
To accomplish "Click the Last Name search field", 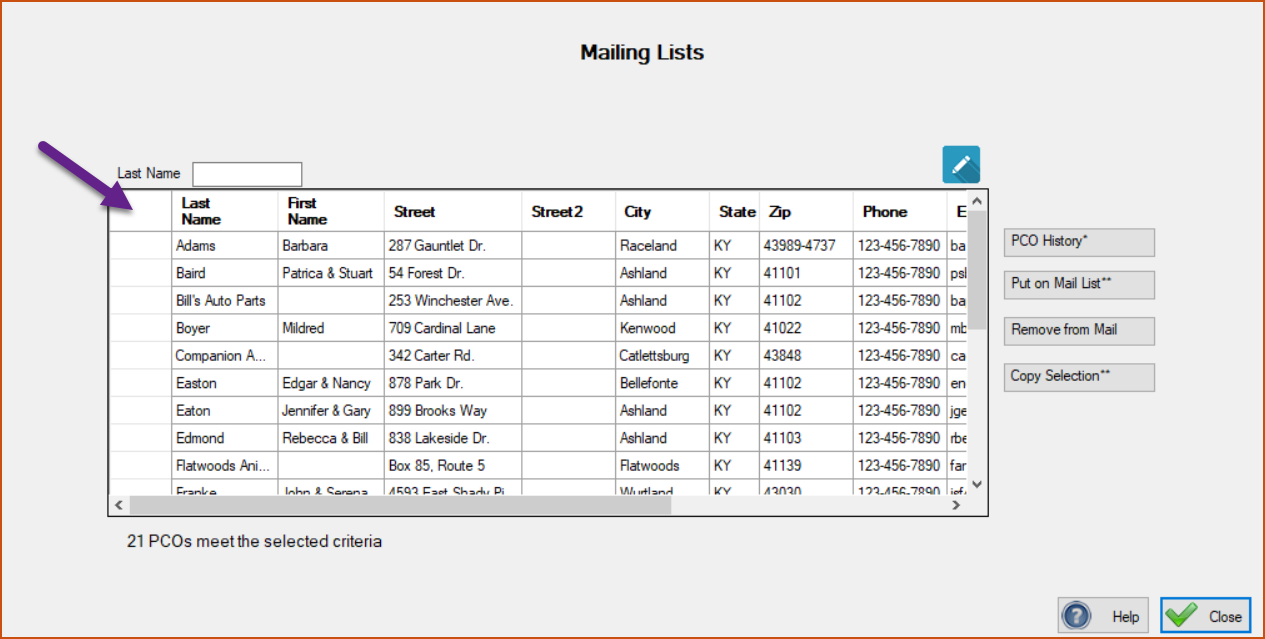I will pyautogui.click(x=247, y=174).
